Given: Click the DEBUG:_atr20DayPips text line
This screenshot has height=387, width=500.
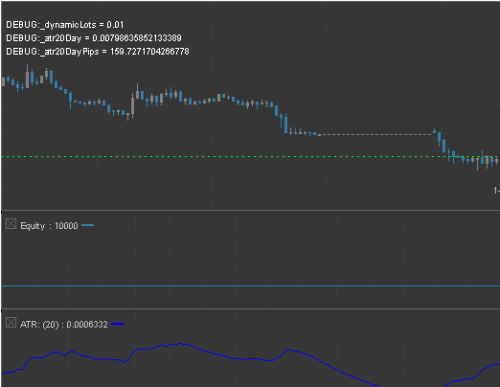Looking at the screenshot, I should click(x=97, y=52).
